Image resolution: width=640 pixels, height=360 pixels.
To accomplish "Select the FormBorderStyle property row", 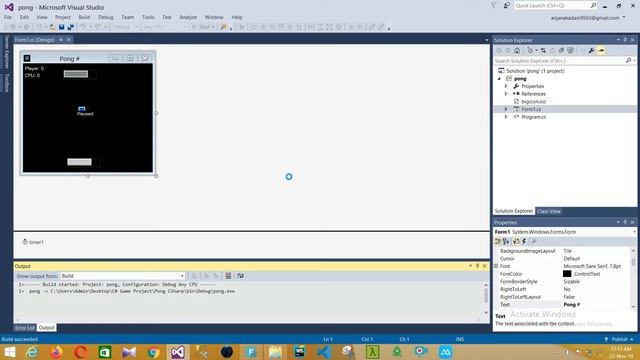I will point(563,282).
